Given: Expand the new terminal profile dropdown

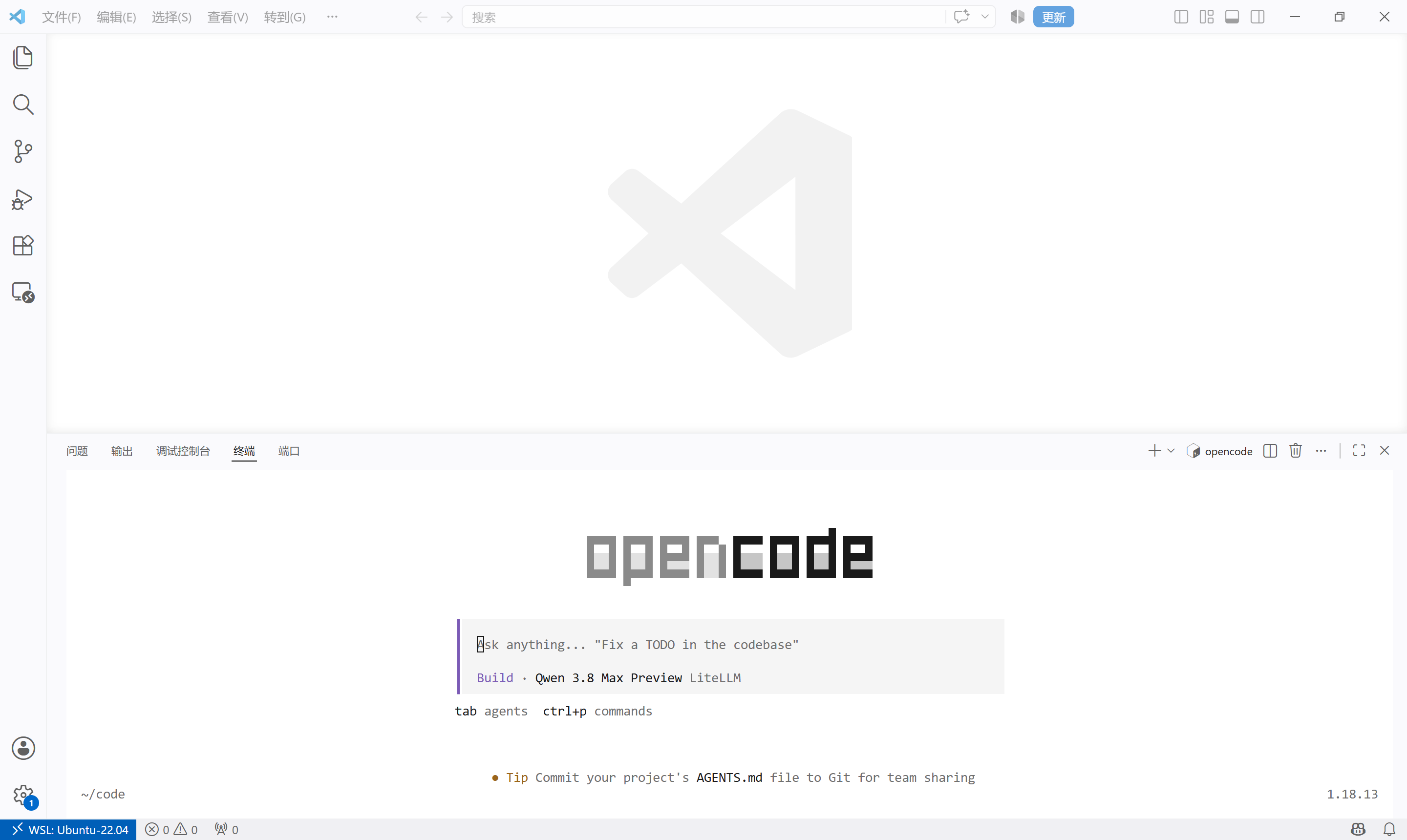Looking at the screenshot, I should (x=1171, y=451).
